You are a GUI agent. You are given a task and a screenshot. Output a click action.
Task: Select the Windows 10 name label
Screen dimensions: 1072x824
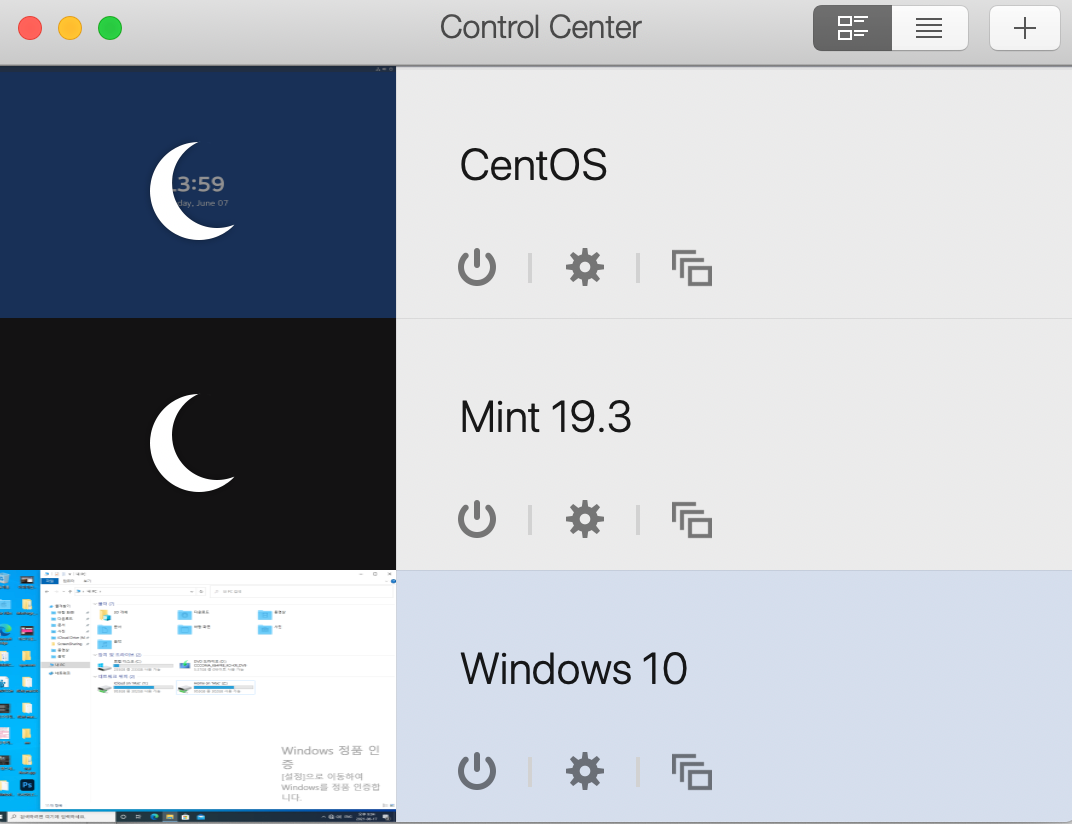tap(574, 669)
